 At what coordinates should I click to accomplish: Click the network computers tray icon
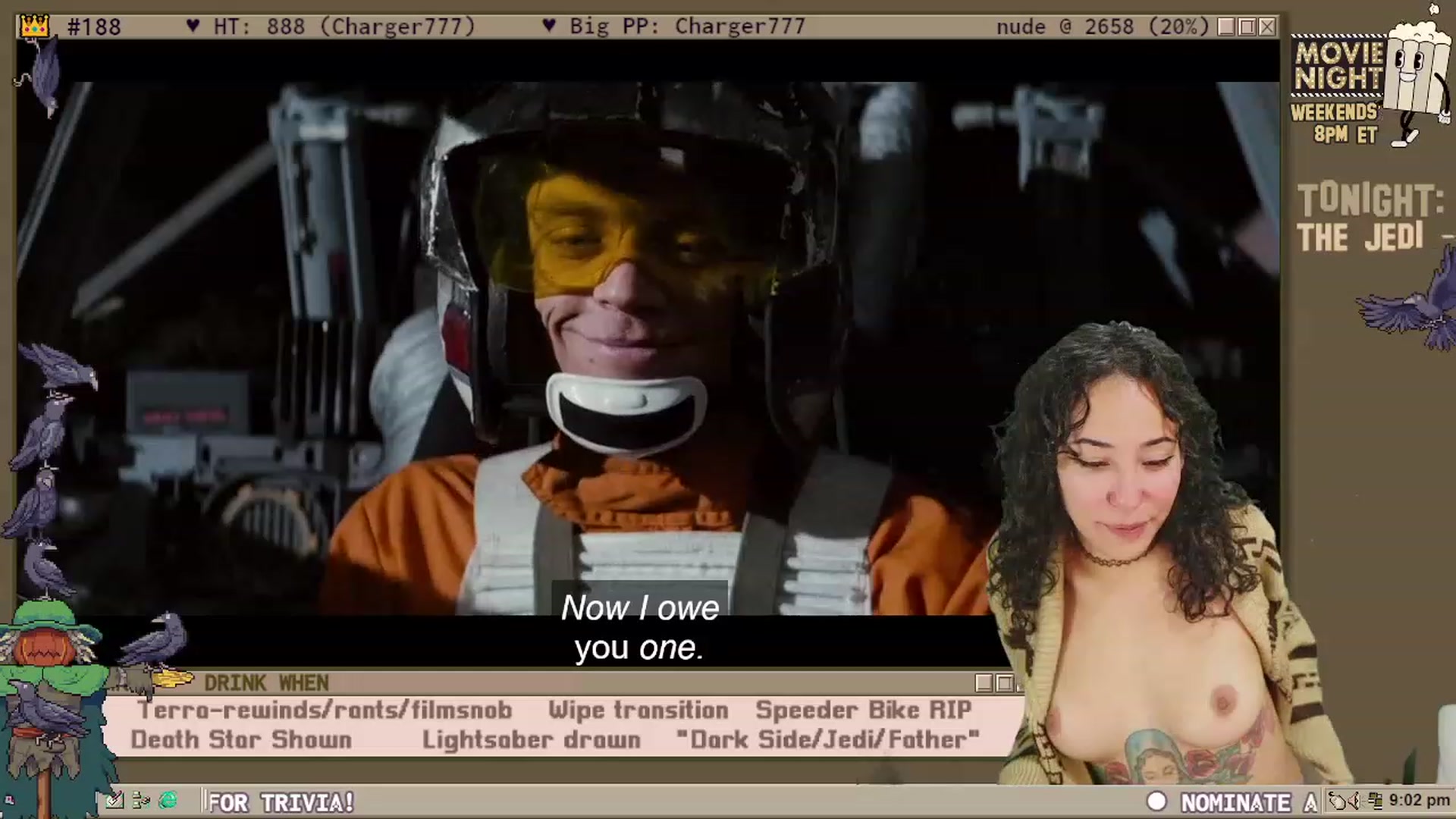(x=1375, y=801)
